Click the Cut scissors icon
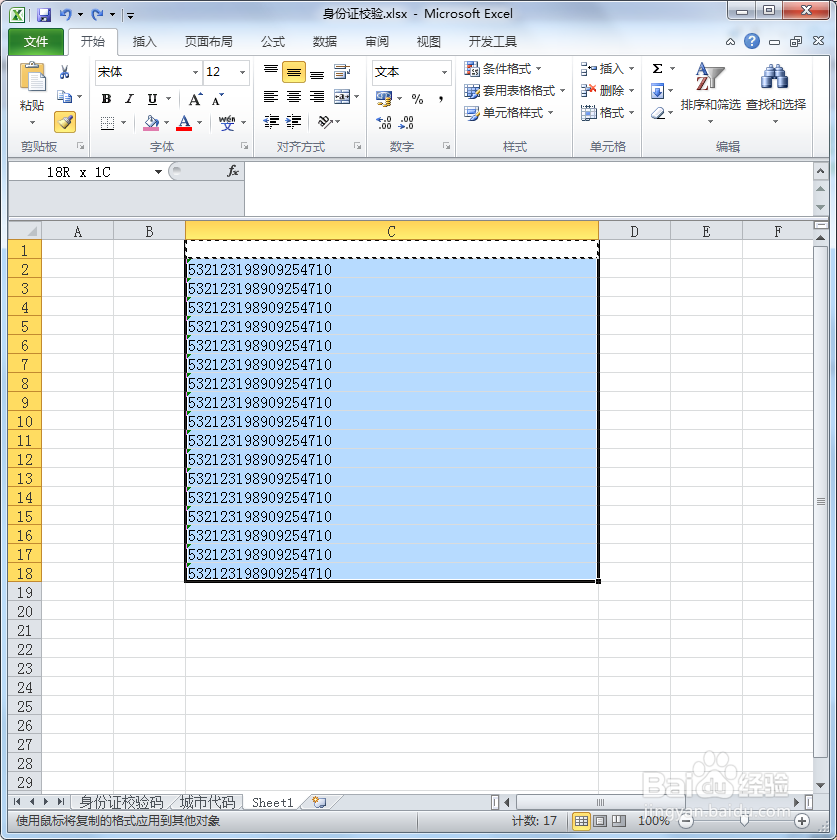Screen dimensions: 837x840 (64, 72)
